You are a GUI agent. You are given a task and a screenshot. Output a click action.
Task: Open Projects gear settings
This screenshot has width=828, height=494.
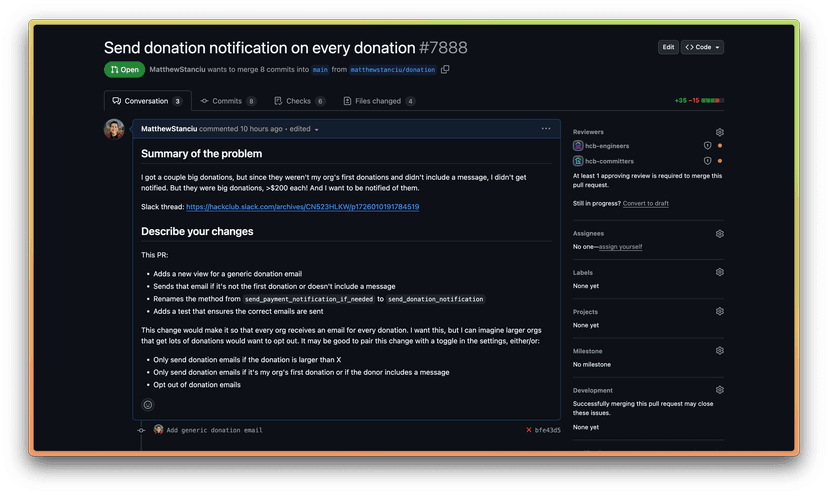point(719,311)
